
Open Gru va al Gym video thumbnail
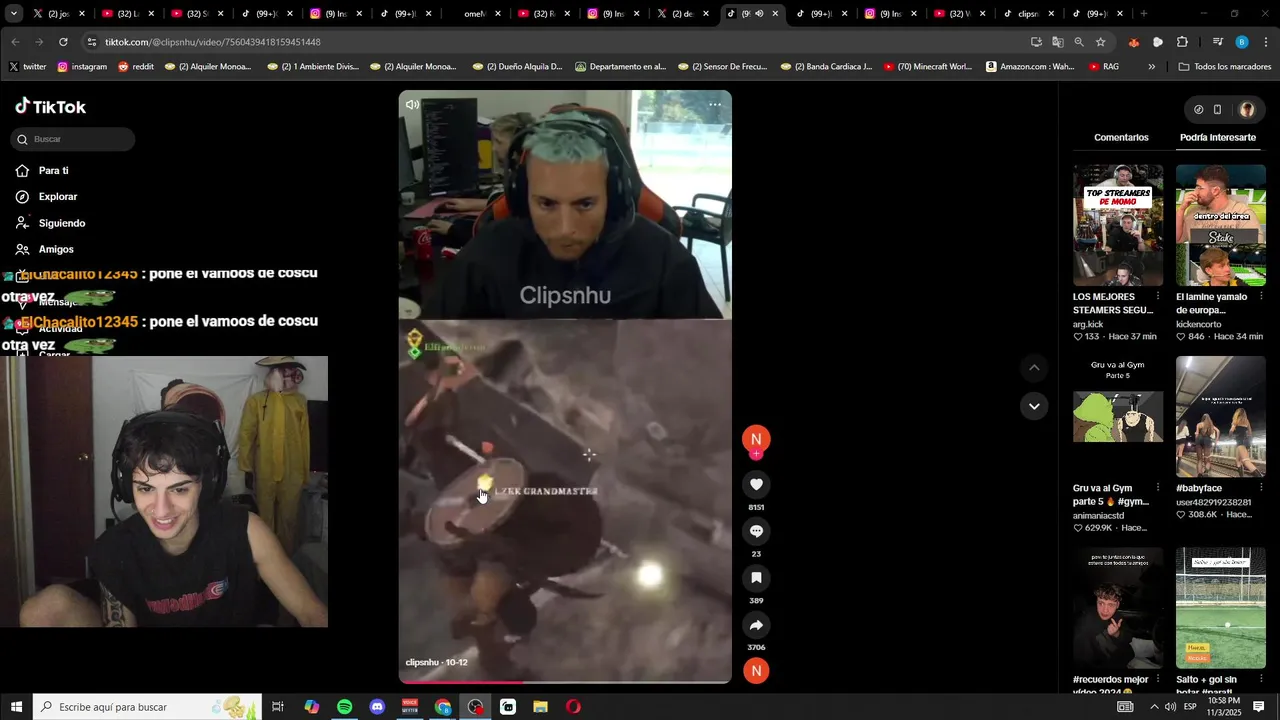click(x=1118, y=416)
